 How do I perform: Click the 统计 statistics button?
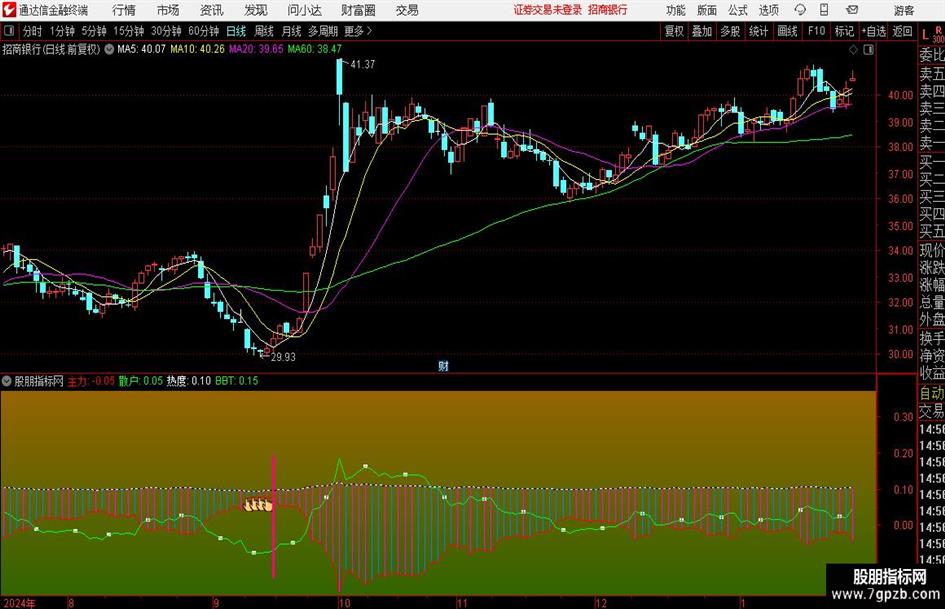click(758, 31)
